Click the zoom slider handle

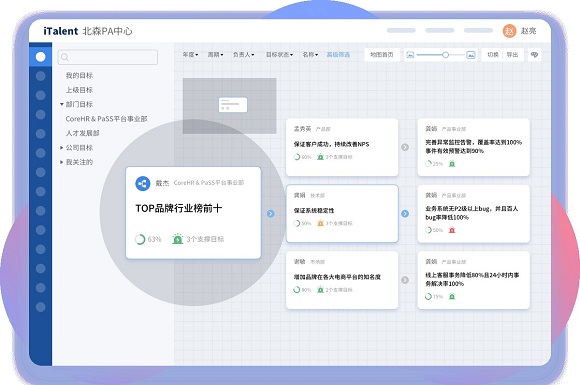coord(446,55)
